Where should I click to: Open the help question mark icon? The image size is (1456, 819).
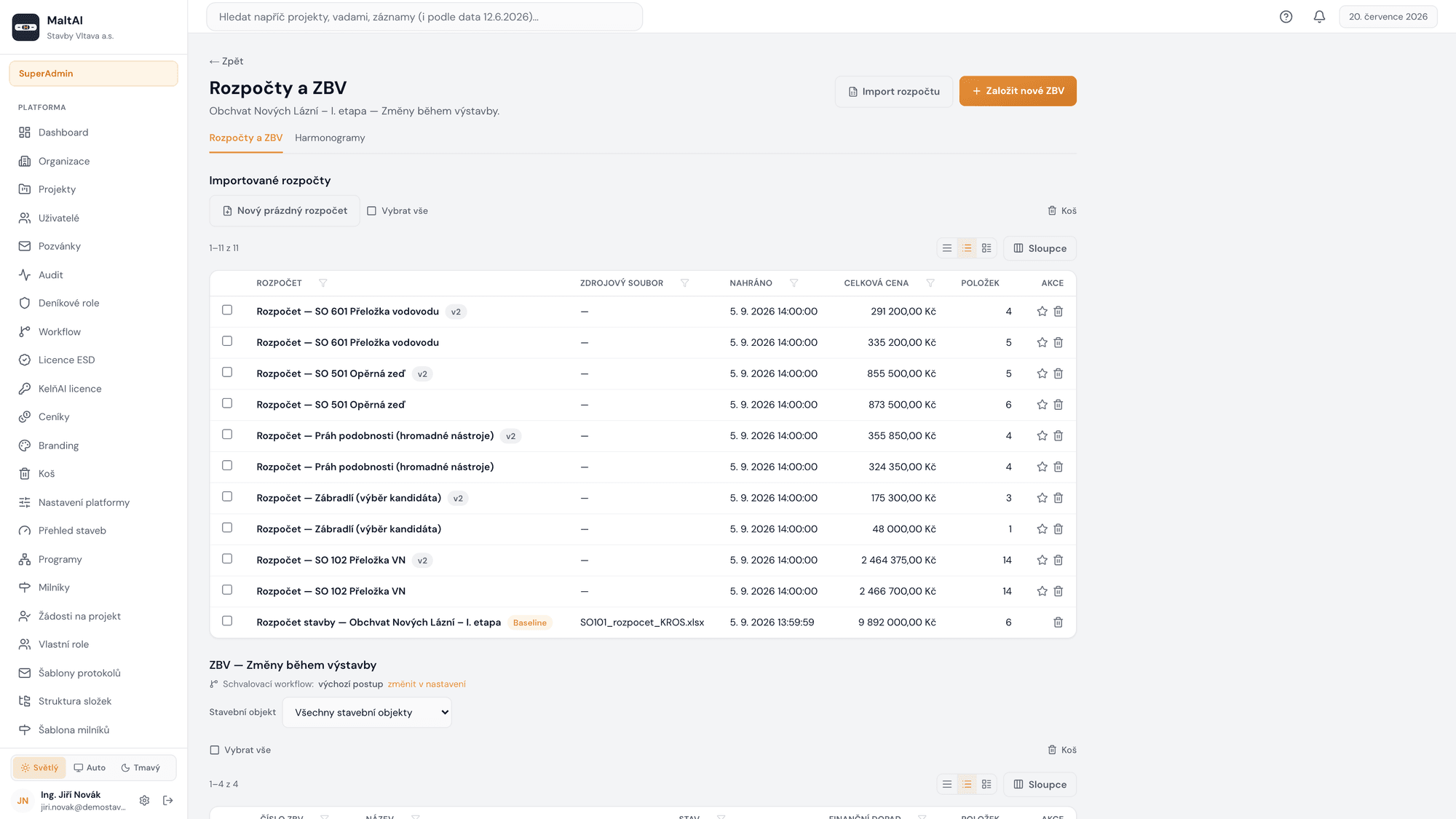[x=1286, y=17]
